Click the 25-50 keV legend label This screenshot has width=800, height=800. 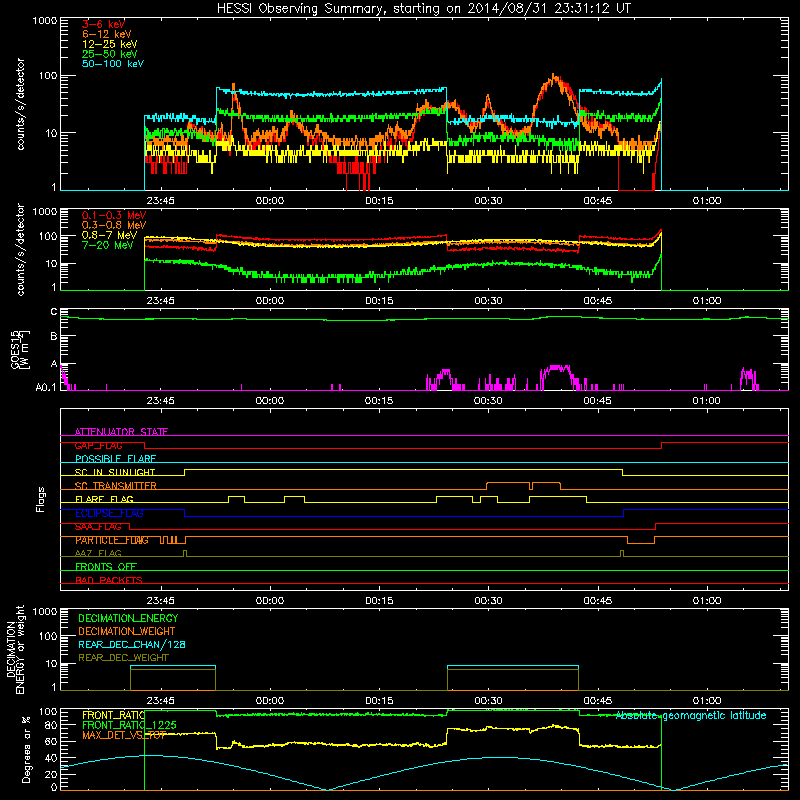tap(109, 54)
